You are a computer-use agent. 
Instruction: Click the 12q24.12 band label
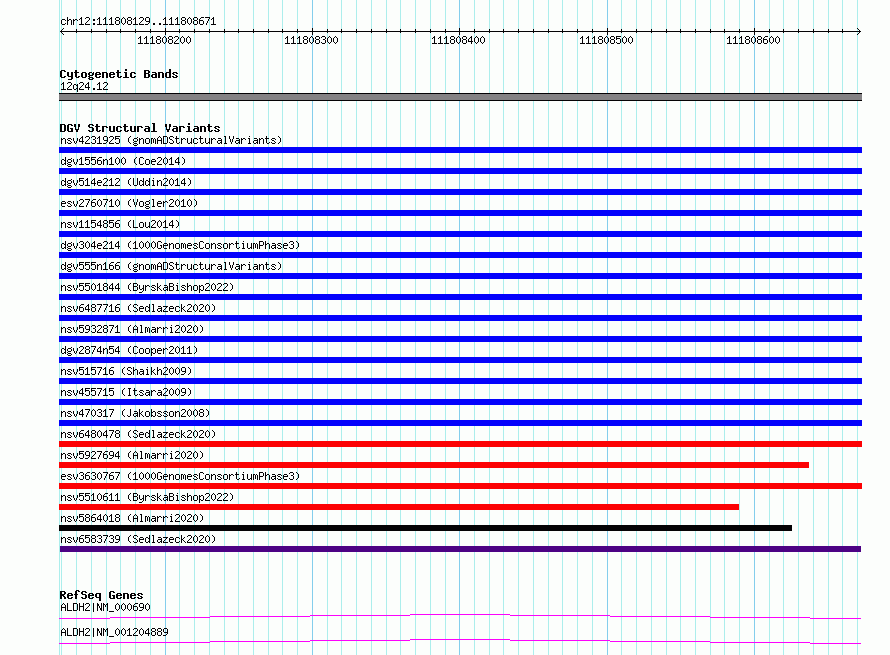pos(84,86)
